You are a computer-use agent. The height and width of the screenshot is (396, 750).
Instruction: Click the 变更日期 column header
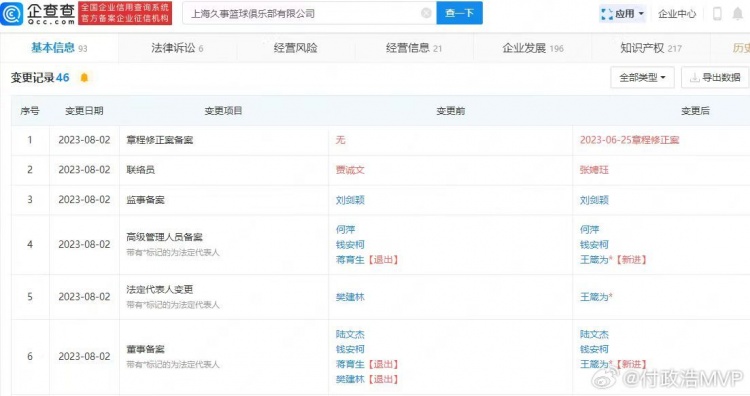[x=84, y=111]
